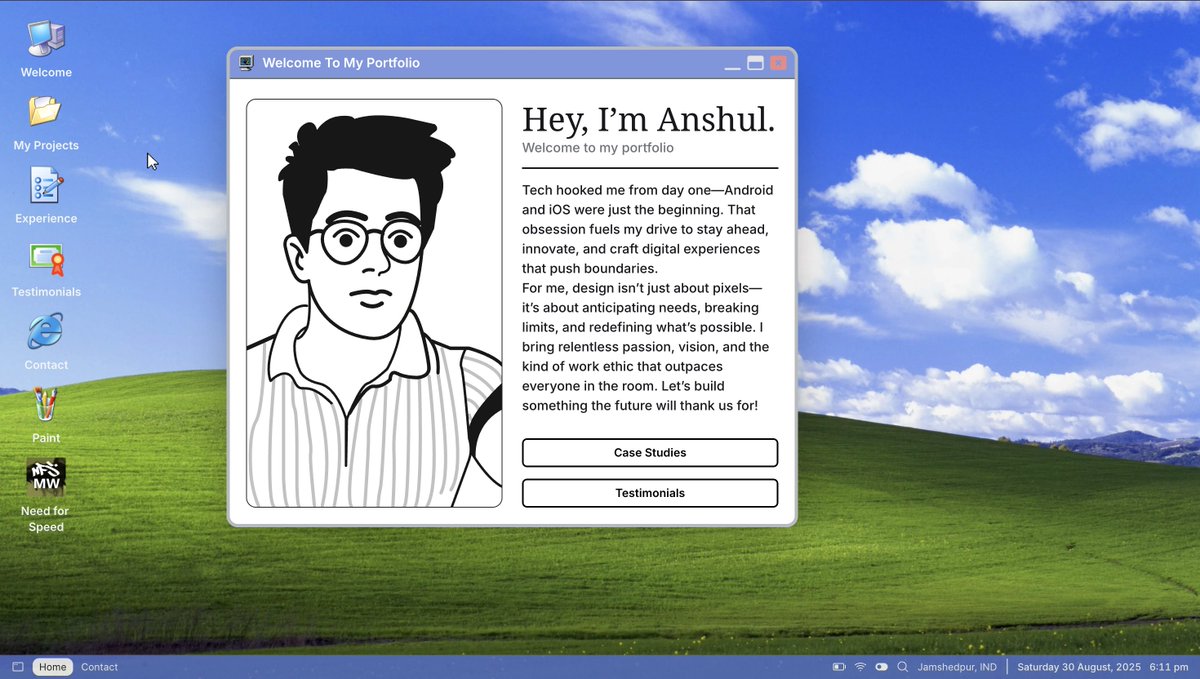
Task: Open the Contact Internet Explorer icon
Action: (x=46, y=331)
